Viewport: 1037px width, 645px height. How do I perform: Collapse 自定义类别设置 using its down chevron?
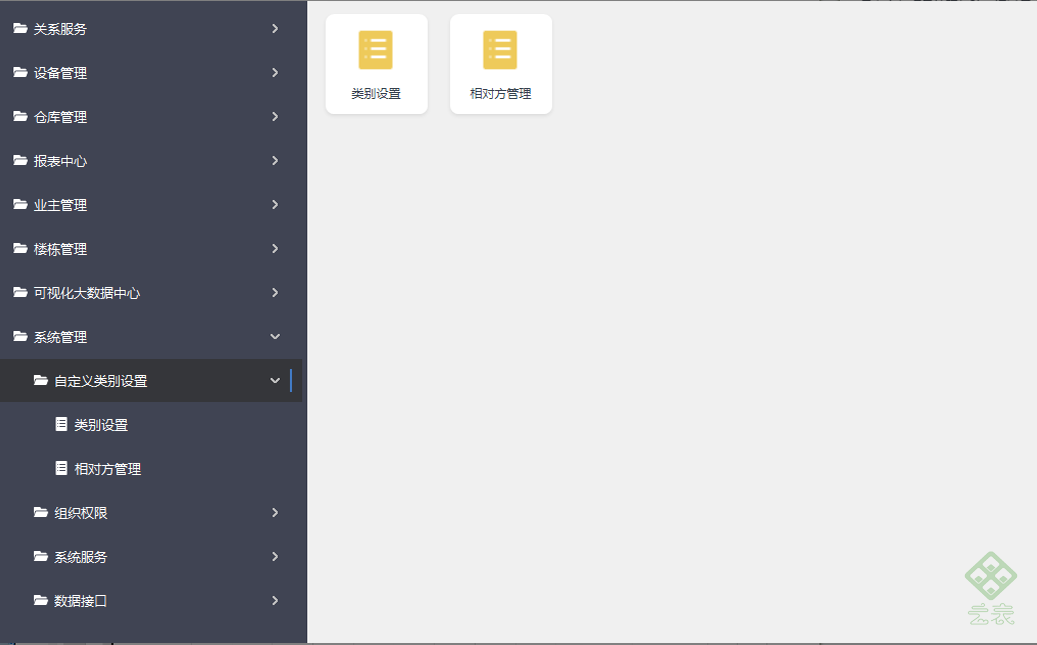click(x=275, y=380)
